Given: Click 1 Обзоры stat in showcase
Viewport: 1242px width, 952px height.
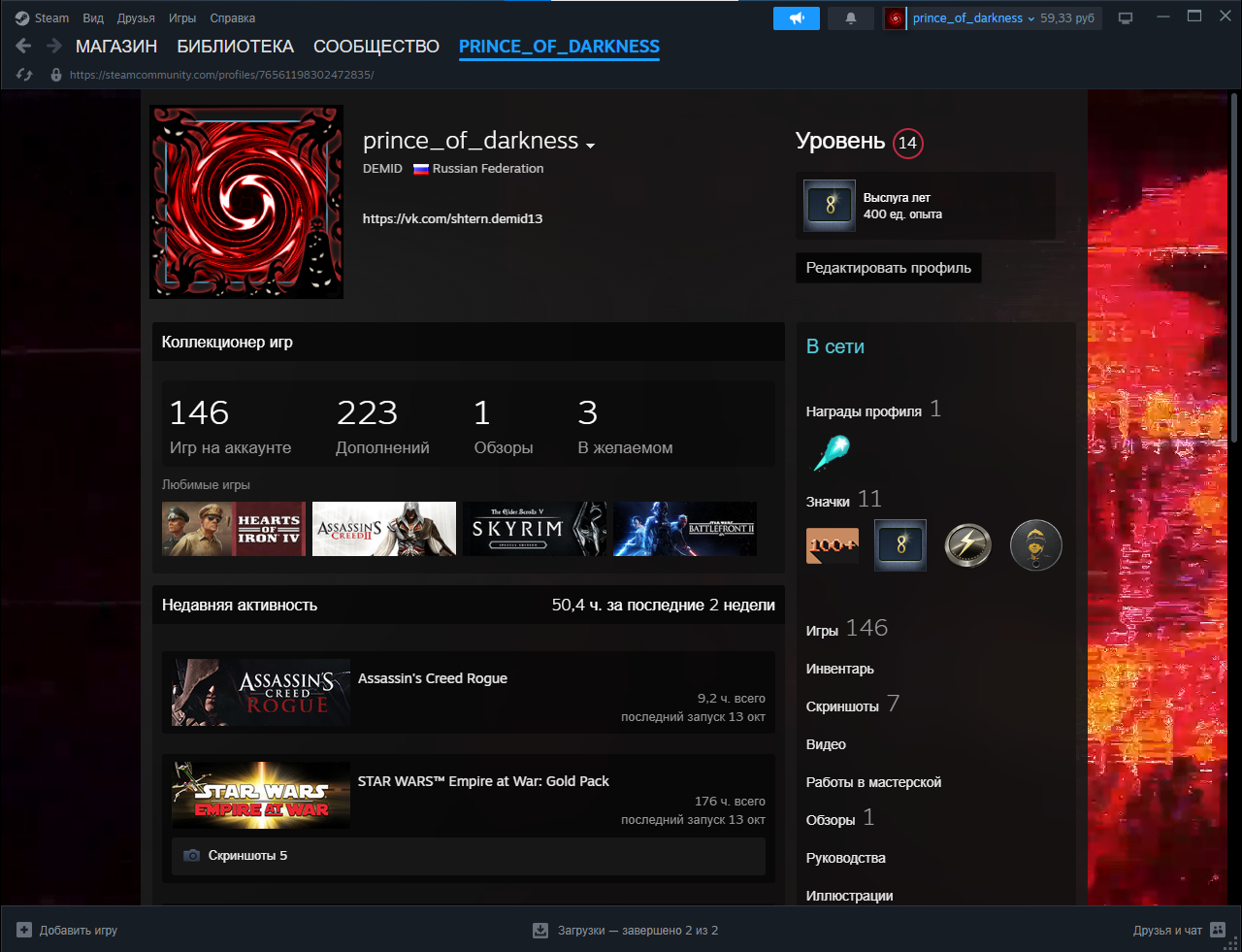Looking at the screenshot, I should (x=504, y=427).
